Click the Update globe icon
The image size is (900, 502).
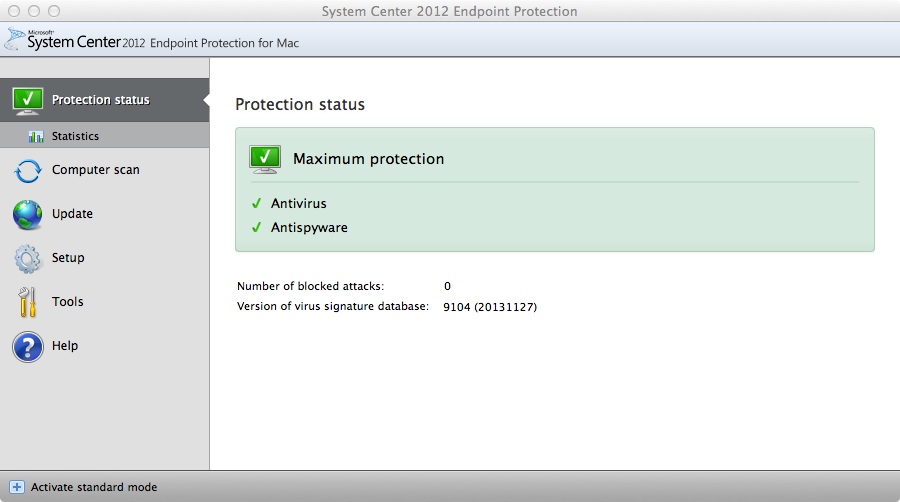[x=28, y=215]
